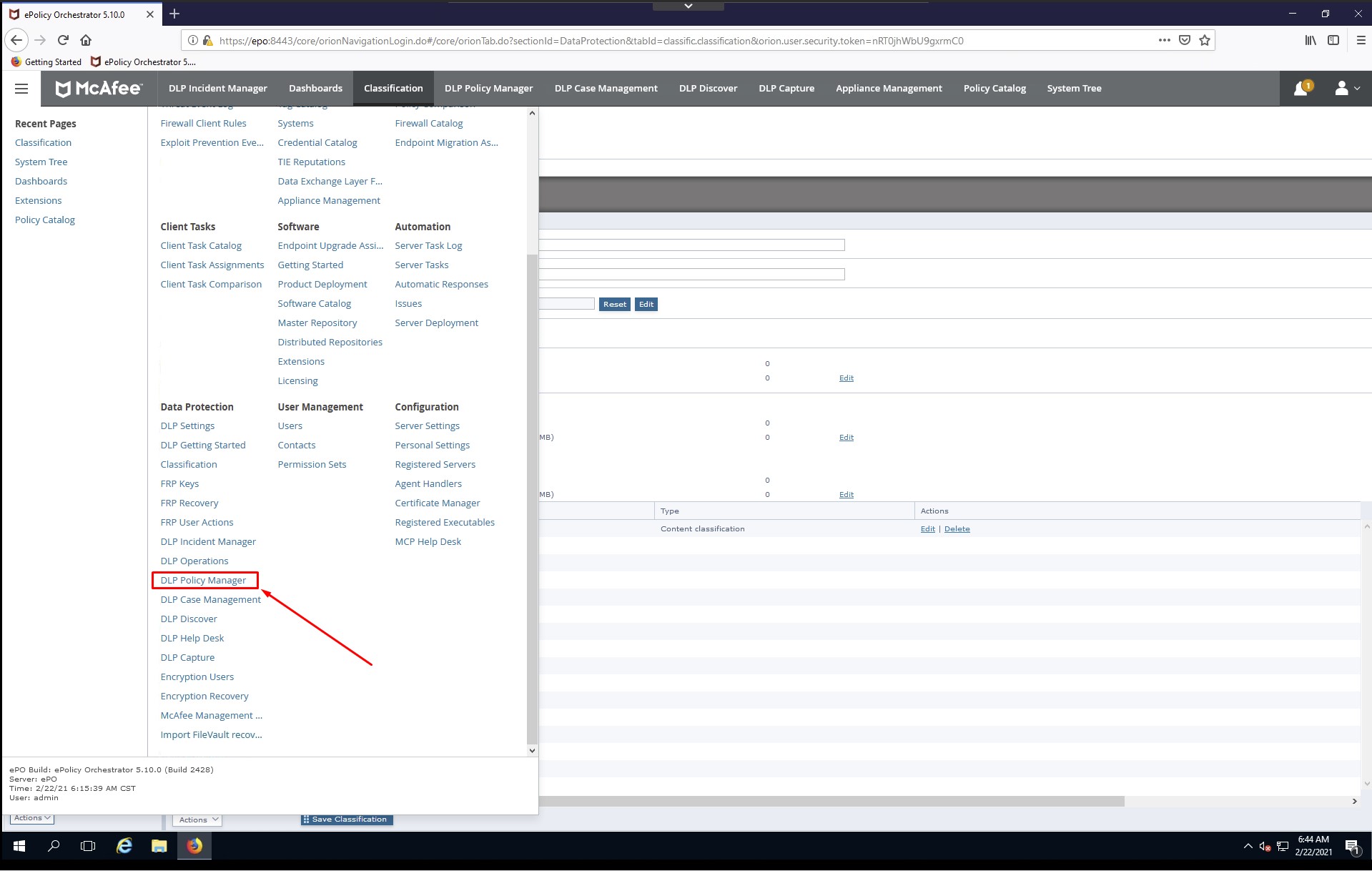
Task: Click the McAfee logo
Action: 99,89
